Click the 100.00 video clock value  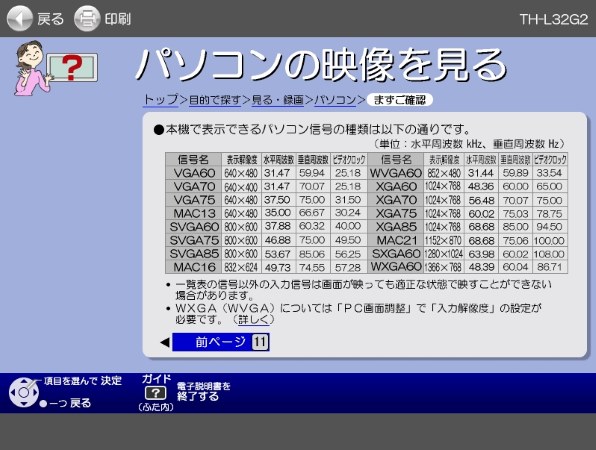(x=549, y=241)
